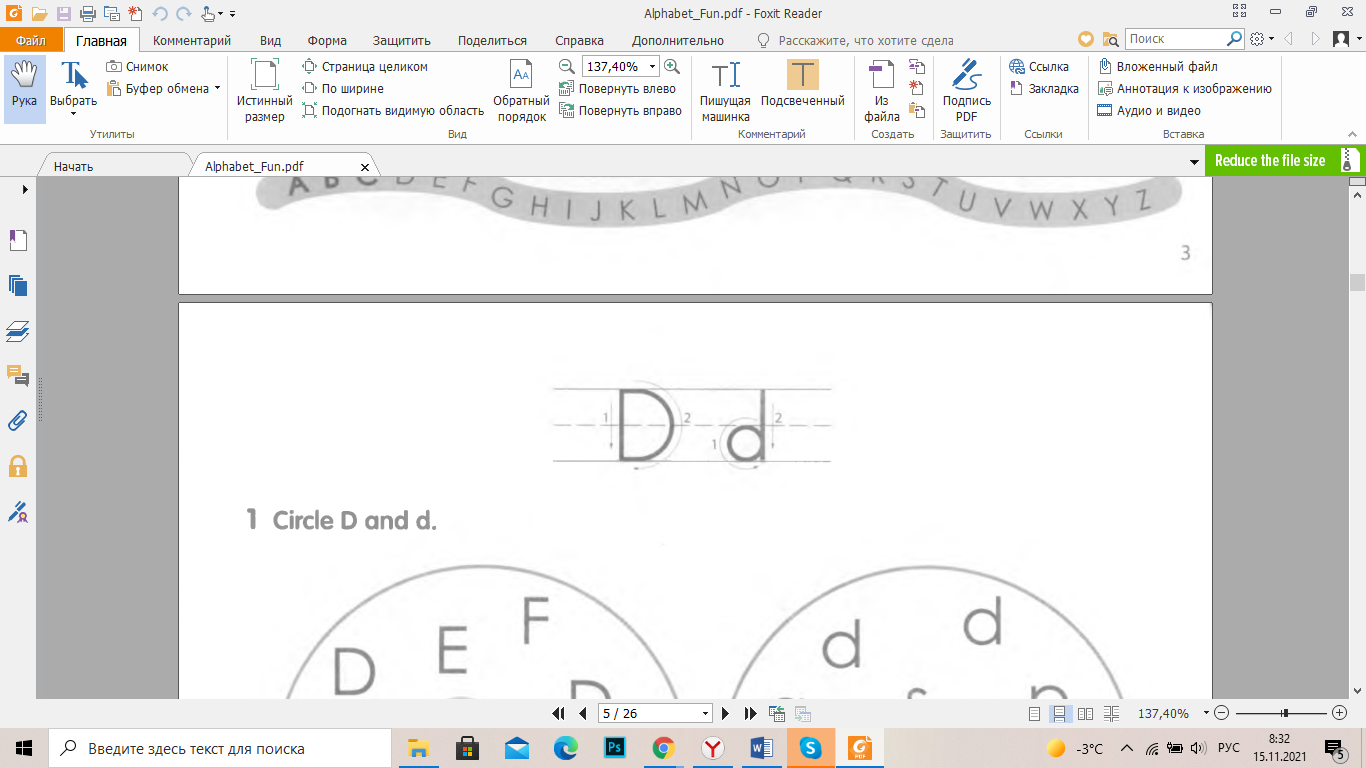
Task: Open the comments panel in sidebar
Action: click(18, 375)
